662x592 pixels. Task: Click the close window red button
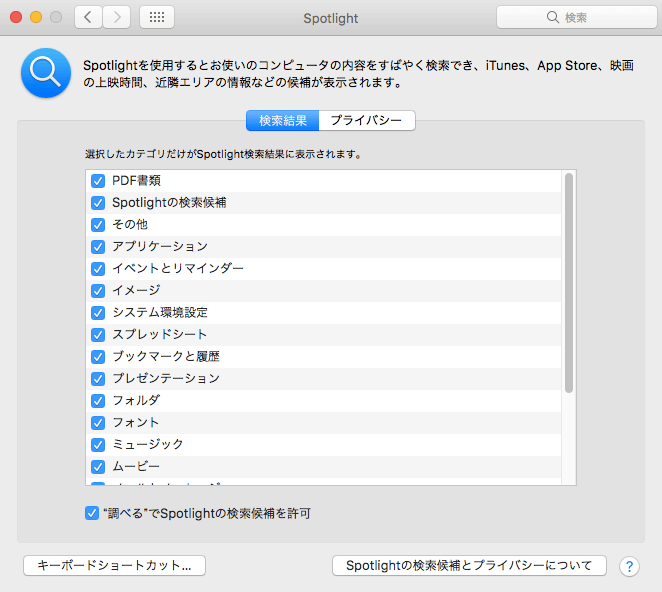[x=16, y=17]
